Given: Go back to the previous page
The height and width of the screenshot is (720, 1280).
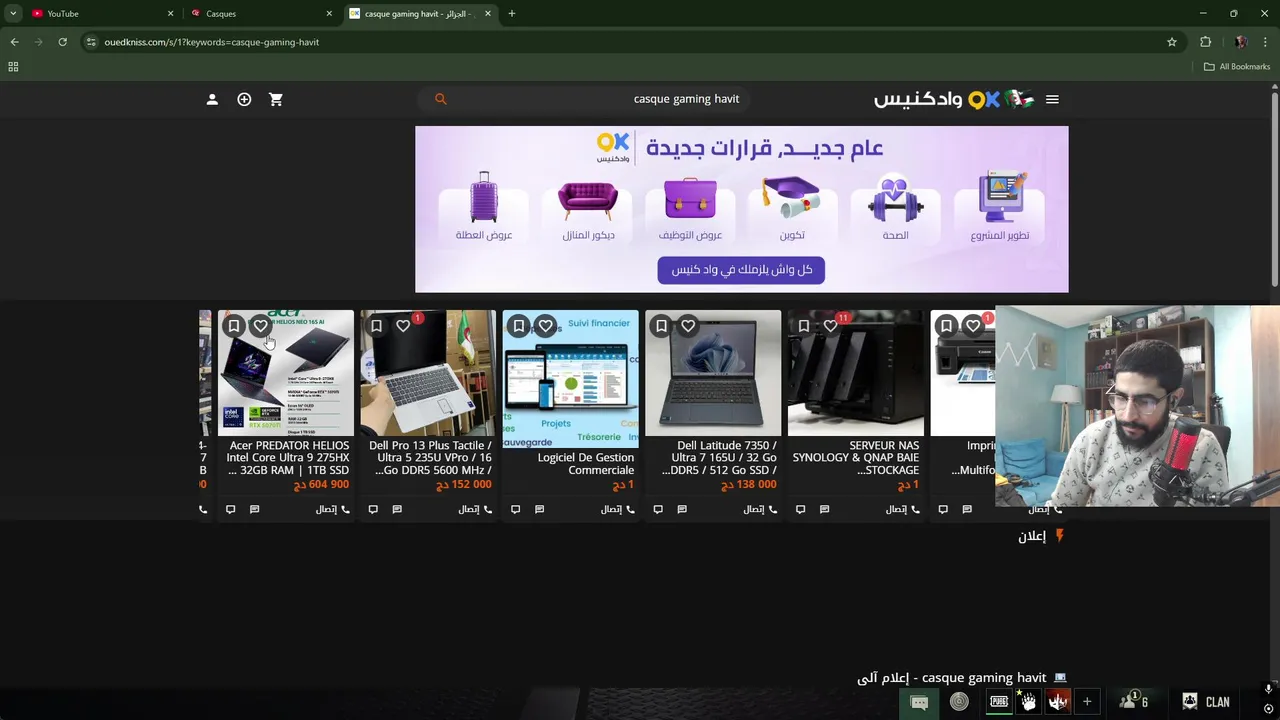Looking at the screenshot, I should tap(14, 42).
